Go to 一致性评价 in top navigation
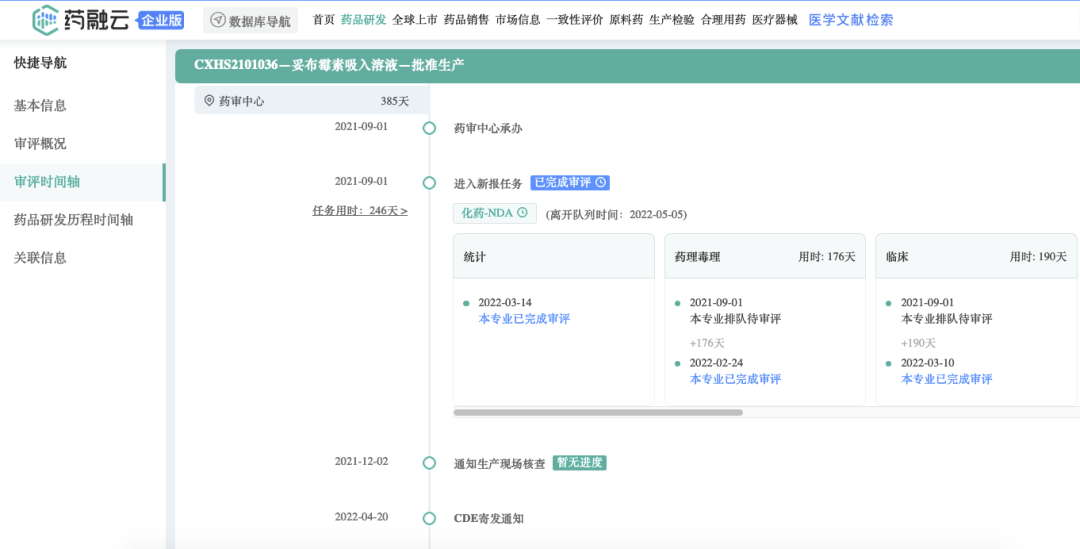 point(575,20)
